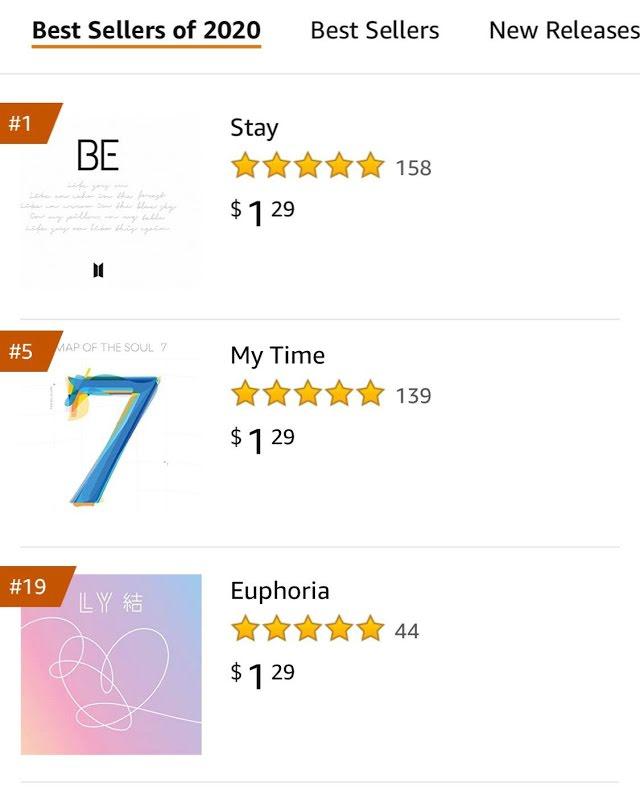Switch to Best Sellers of 2020 tab
Image resolution: width=640 pixels, height=790 pixels.
(146, 30)
